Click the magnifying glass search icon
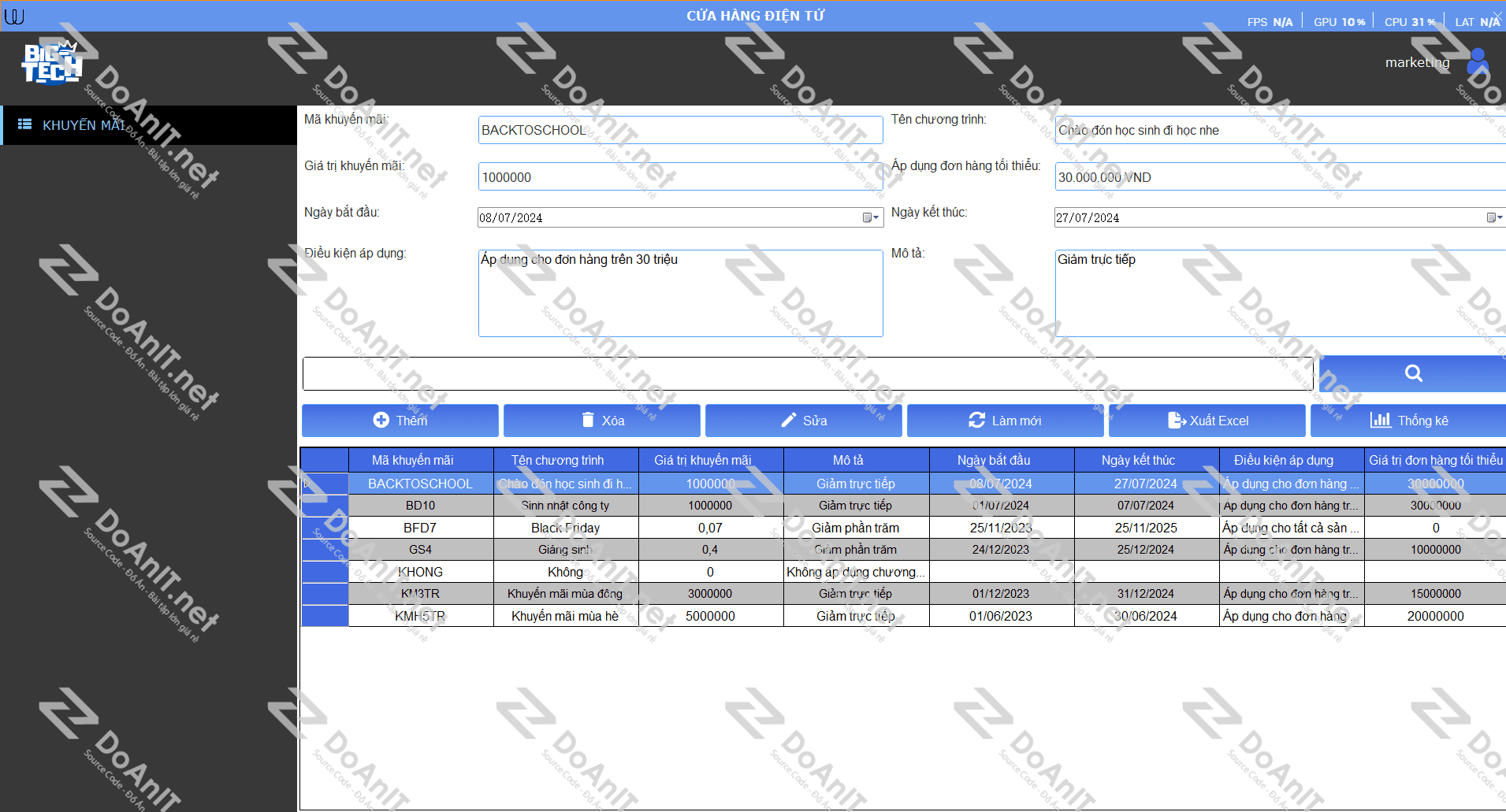The height and width of the screenshot is (812, 1506). (x=1413, y=373)
